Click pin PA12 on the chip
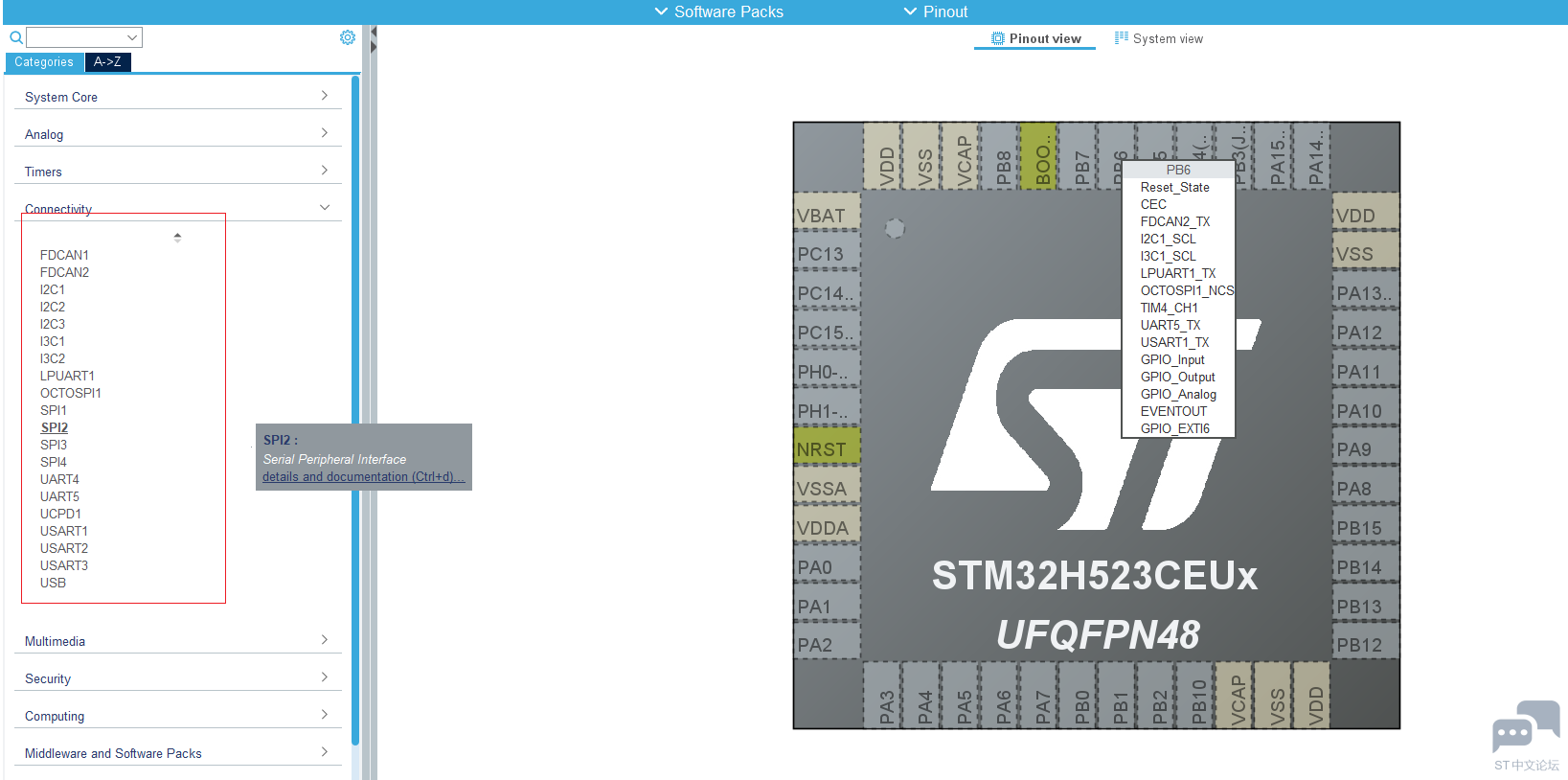This screenshot has height=780, width=1568. 1366,333
